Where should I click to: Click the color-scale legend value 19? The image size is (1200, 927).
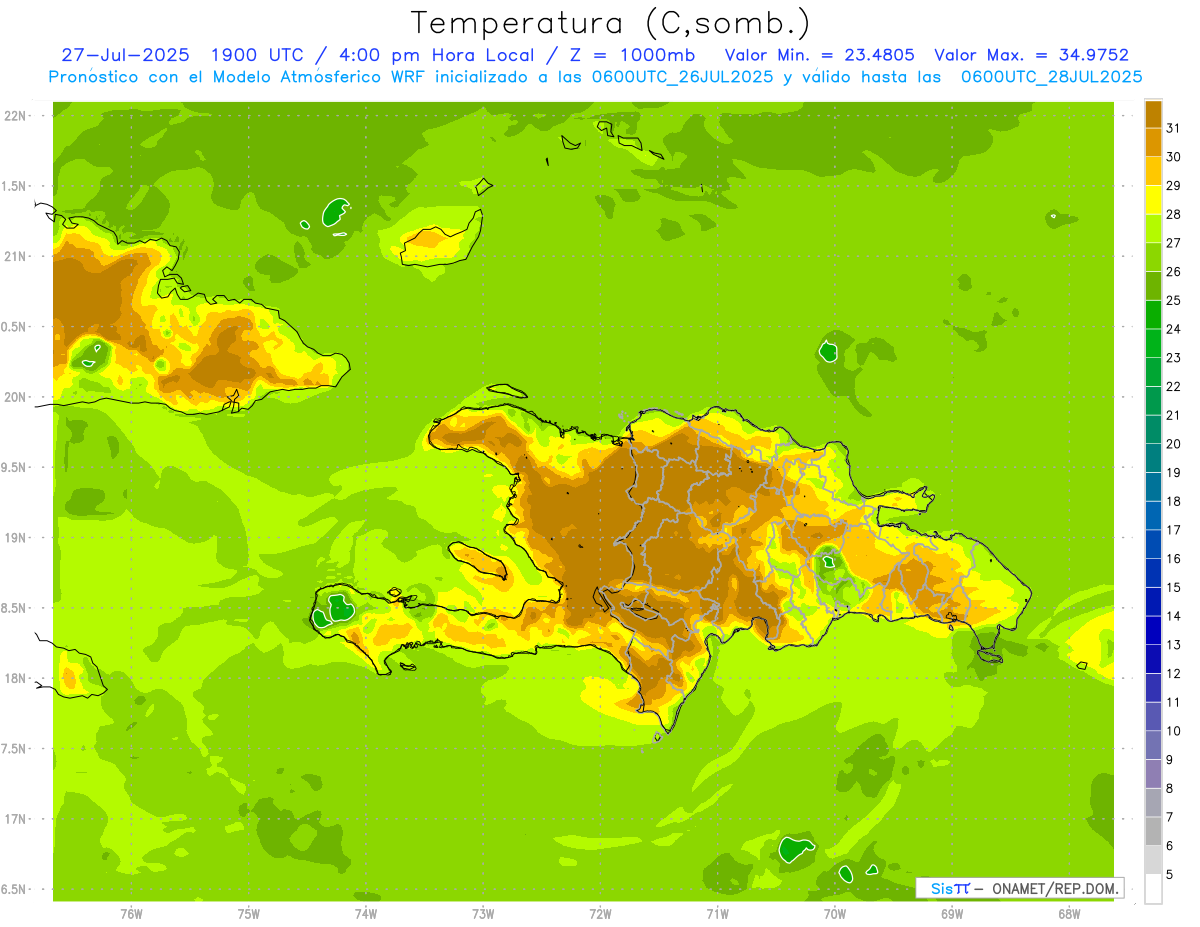click(1174, 472)
